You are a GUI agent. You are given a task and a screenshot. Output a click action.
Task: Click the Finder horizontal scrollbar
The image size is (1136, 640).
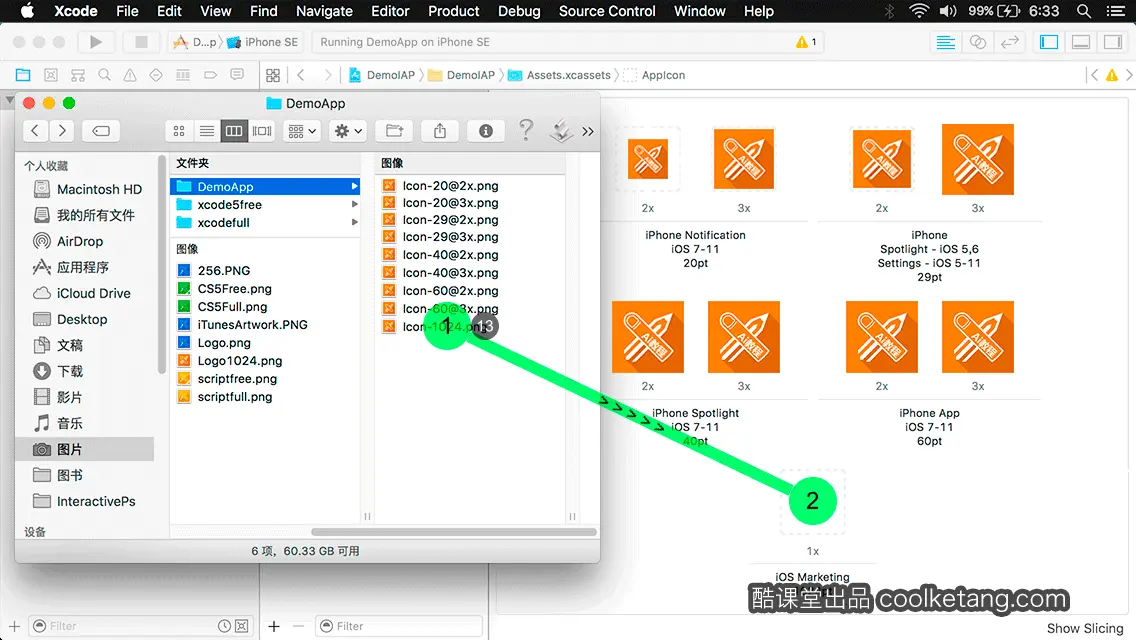[x=454, y=532]
